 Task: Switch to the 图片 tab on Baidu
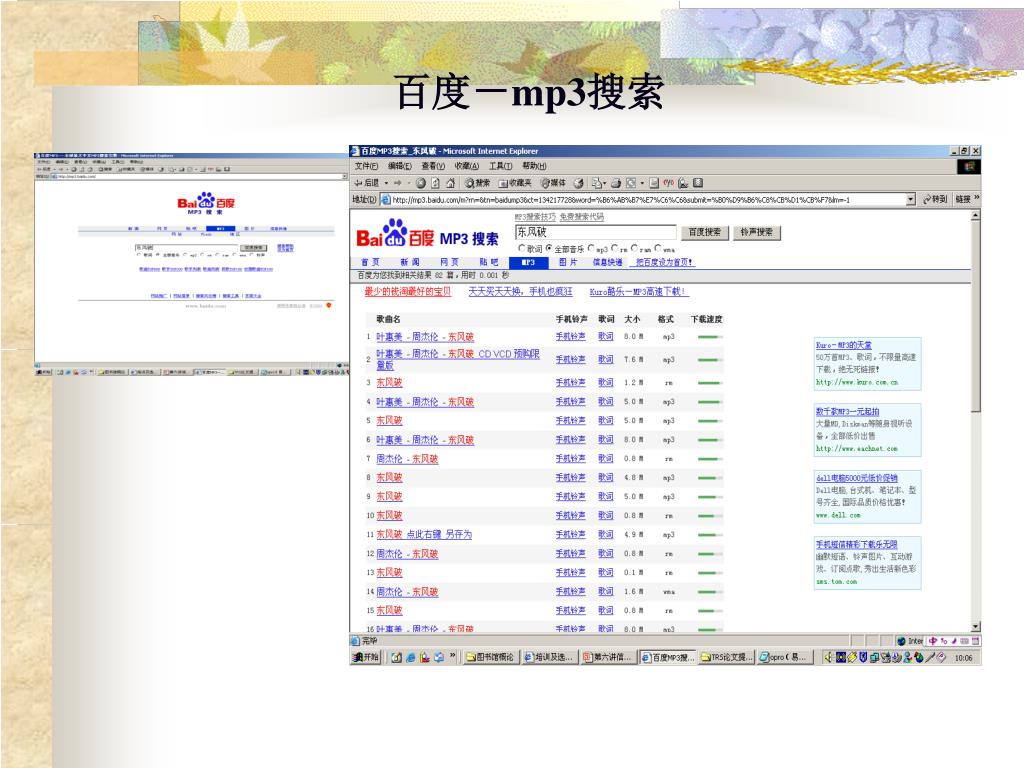(568, 263)
